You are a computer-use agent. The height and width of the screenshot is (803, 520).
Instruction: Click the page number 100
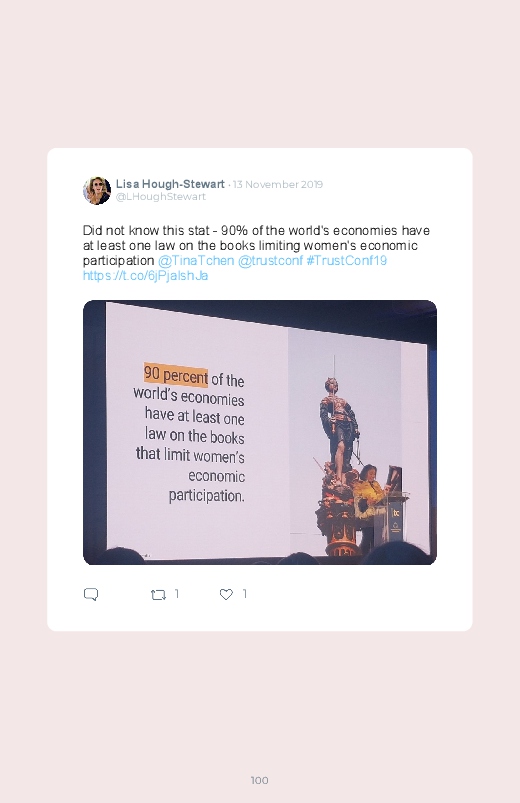point(260,780)
